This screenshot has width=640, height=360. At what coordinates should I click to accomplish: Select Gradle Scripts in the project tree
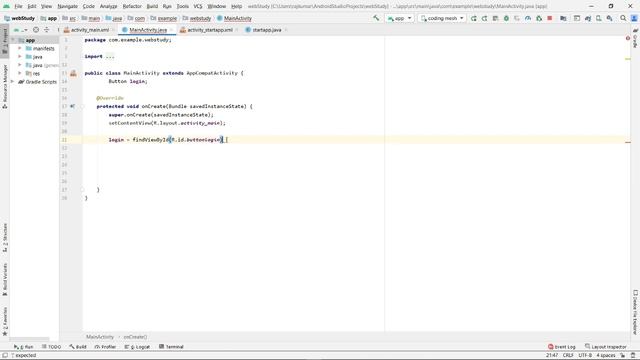(x=37, y=82)
